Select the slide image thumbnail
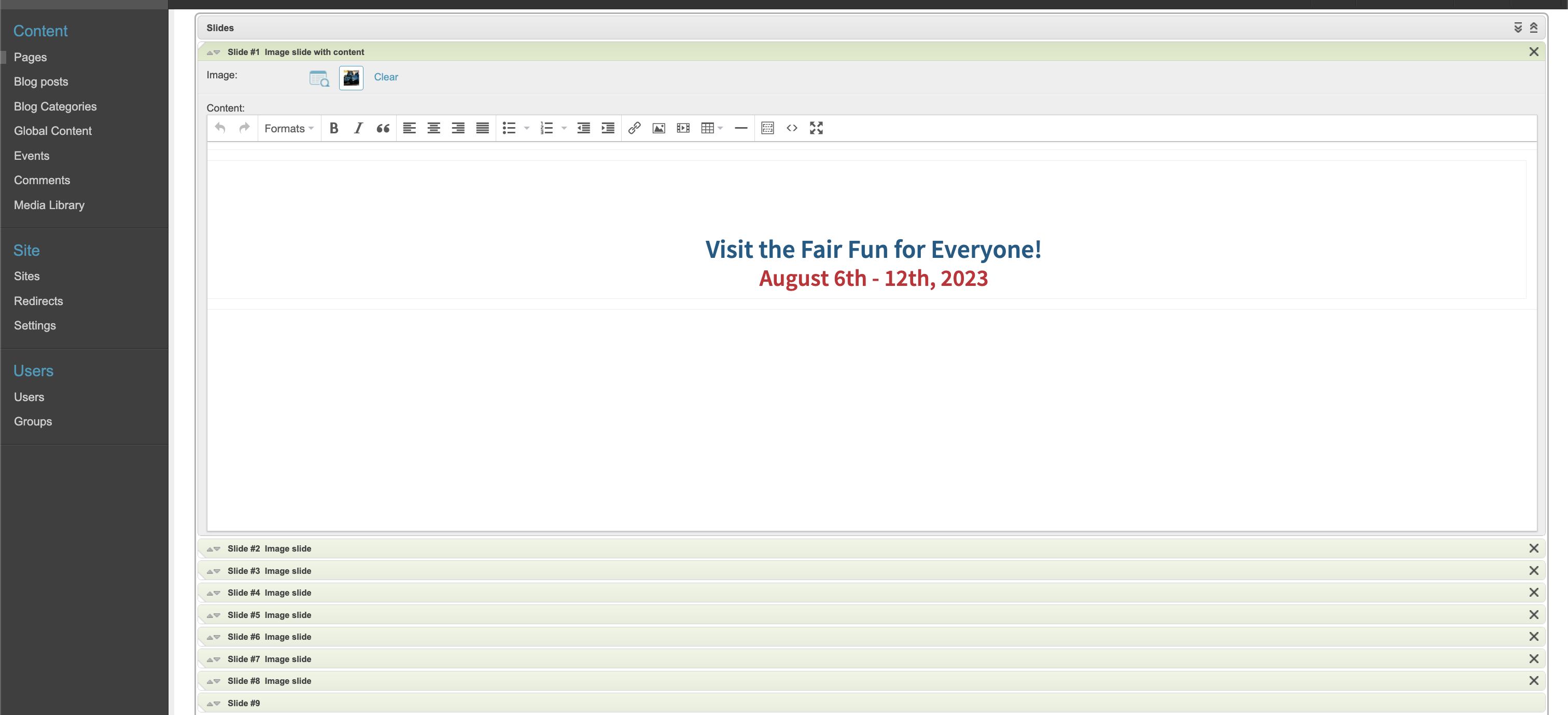Image resolution: width=1568 pixels, height=715 pixels. (351, 78)
